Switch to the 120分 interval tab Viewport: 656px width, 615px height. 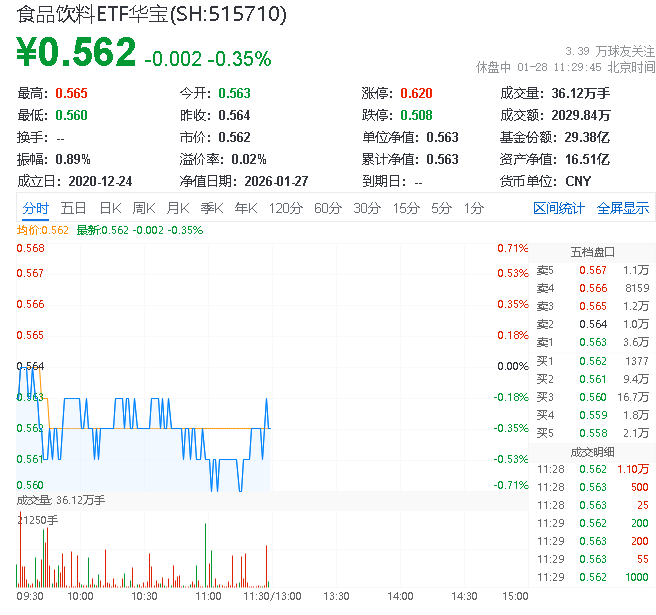[x=285, y=208]
